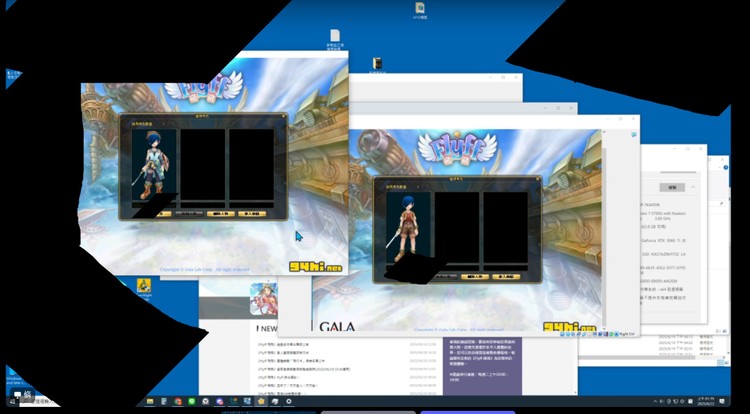Click the rightmost yellow button in right Flyff dialog

pos(506,277)
